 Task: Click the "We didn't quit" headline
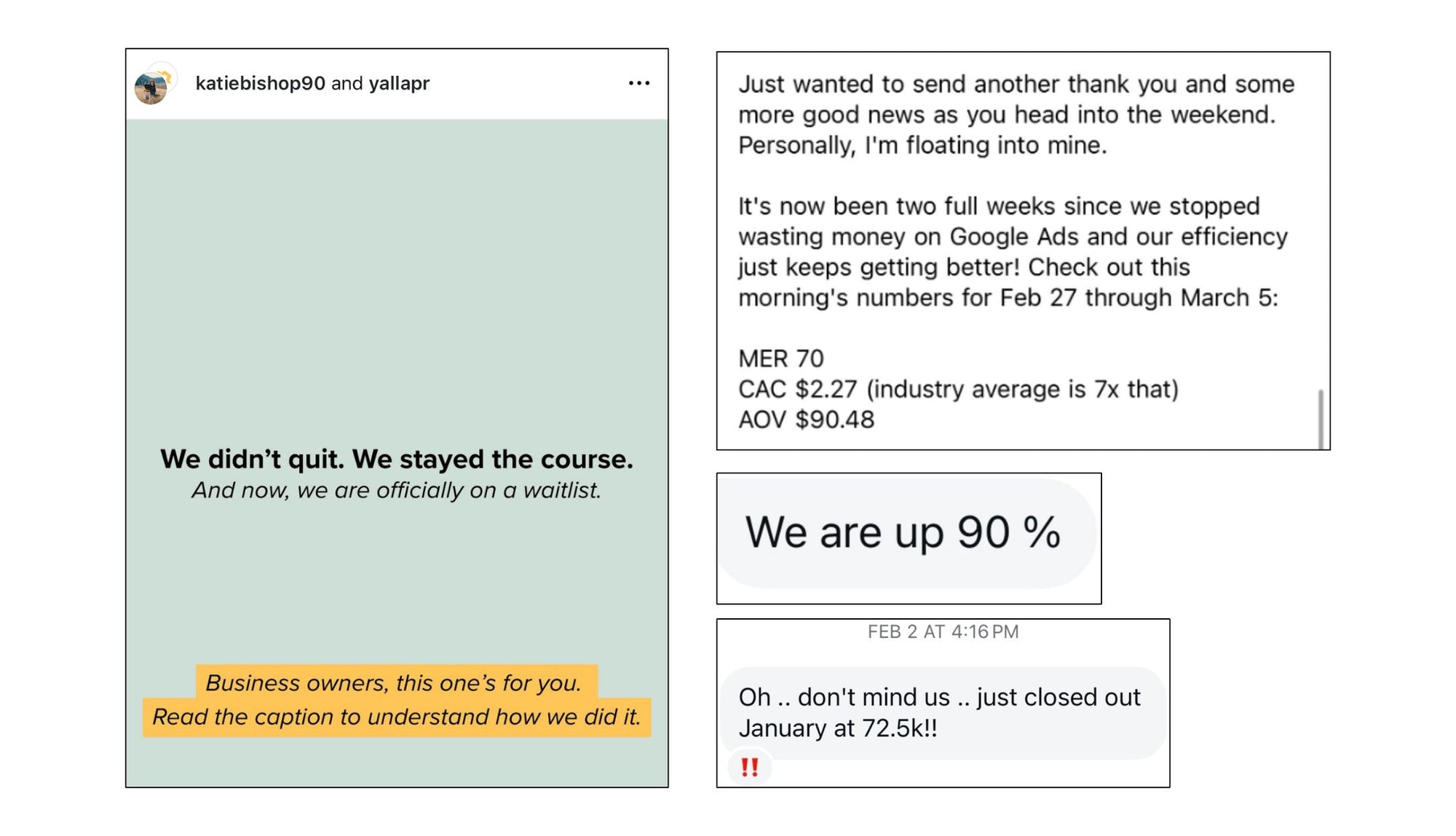[397, 460]
